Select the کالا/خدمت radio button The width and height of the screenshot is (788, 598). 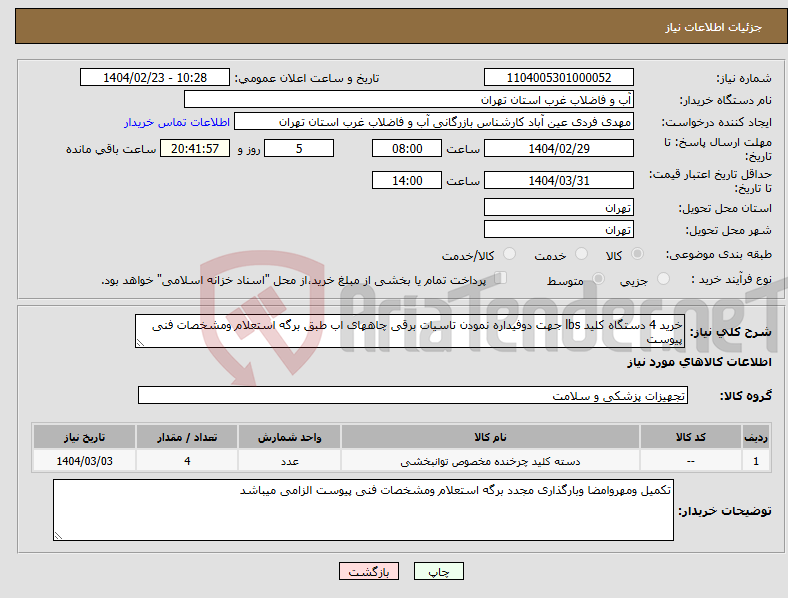pyautogui.click(x=510, y=254)
